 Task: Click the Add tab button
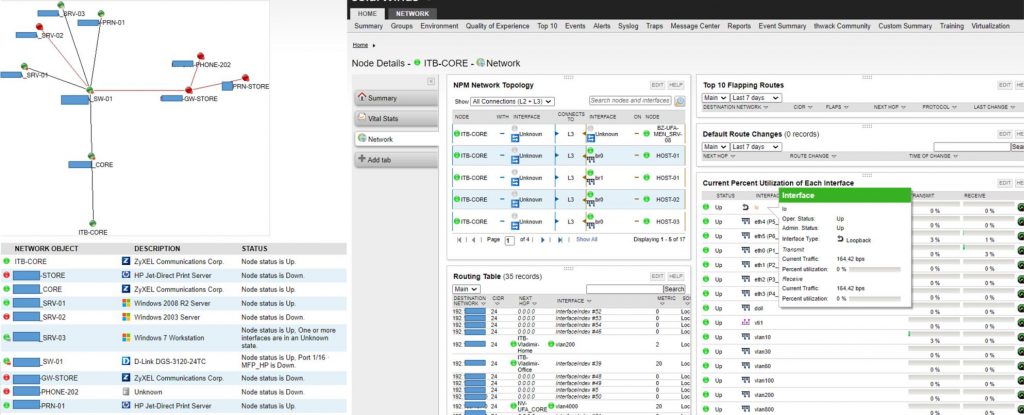point(397,159)
